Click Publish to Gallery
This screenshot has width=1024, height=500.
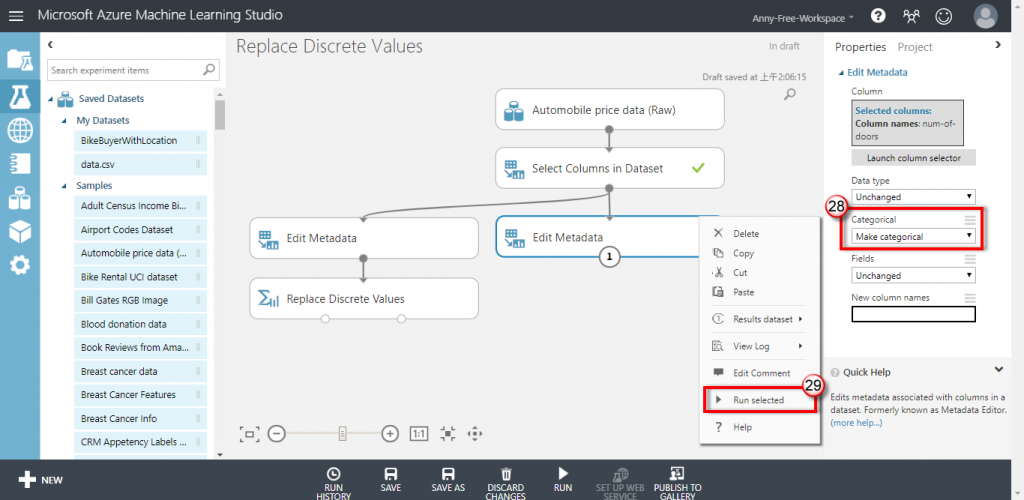pyautogui.click(x=677, y=483)
